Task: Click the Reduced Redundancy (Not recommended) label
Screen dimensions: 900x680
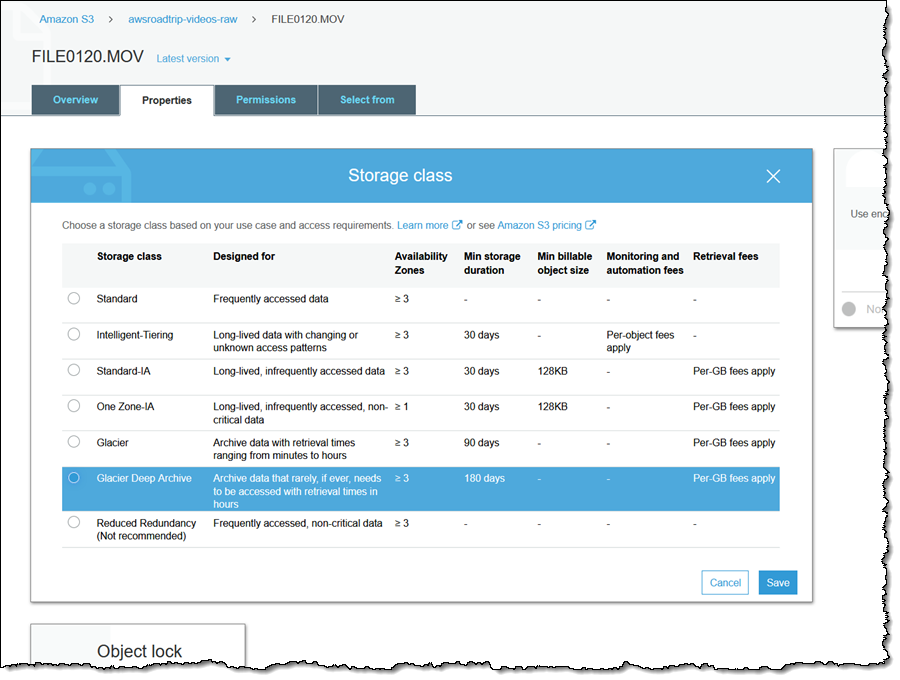Action: click(x=146, y=530)
